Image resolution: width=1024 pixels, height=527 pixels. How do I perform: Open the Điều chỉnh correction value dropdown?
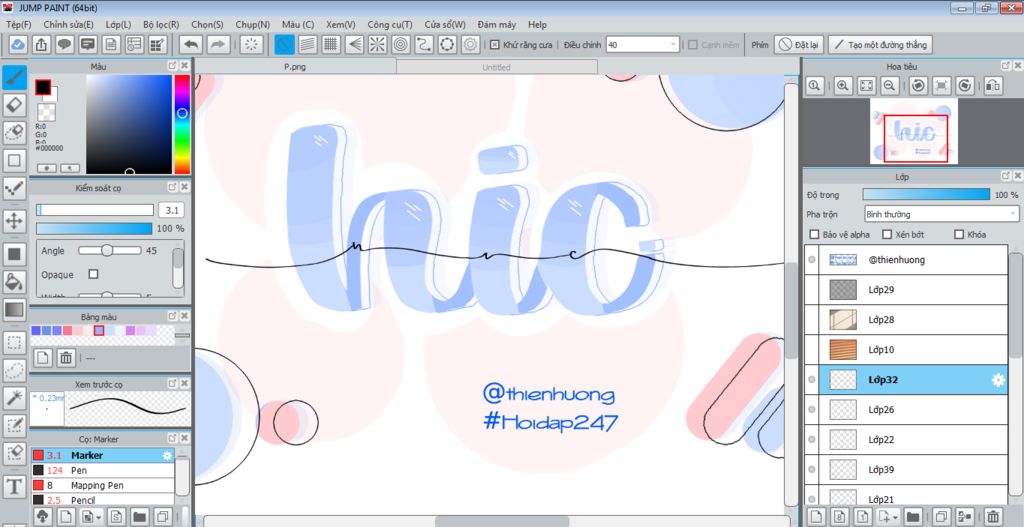click(643, 44)
